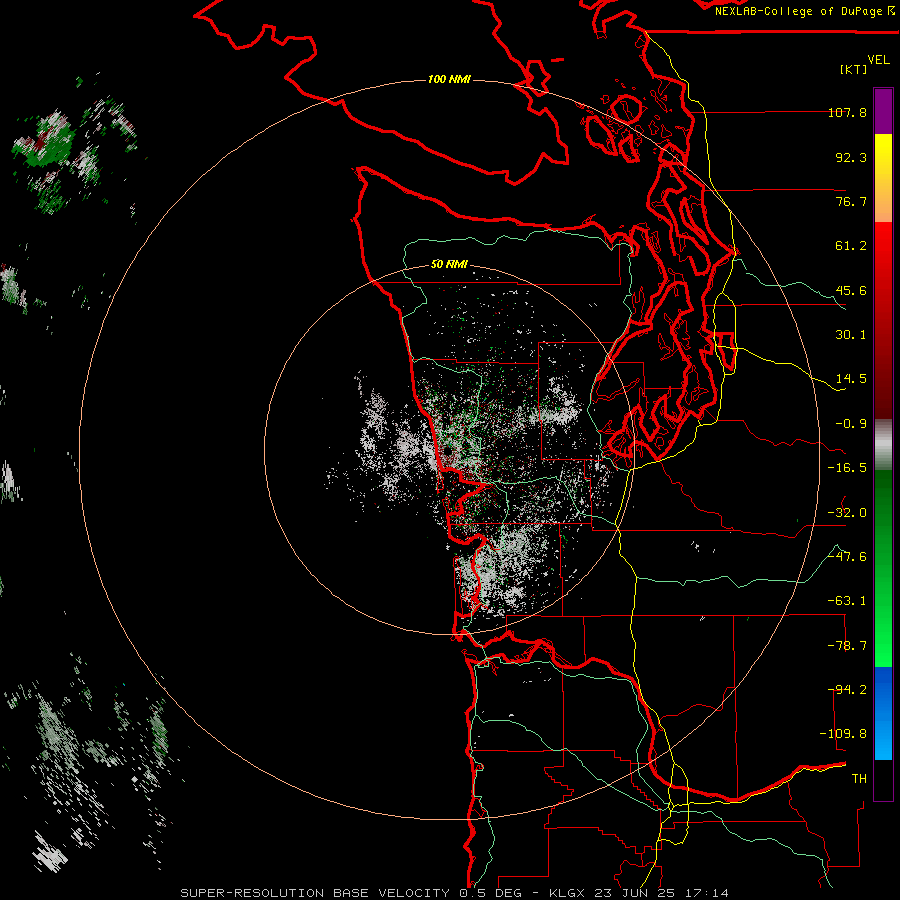Click the -109.8 legend value

tap(843, 734)
